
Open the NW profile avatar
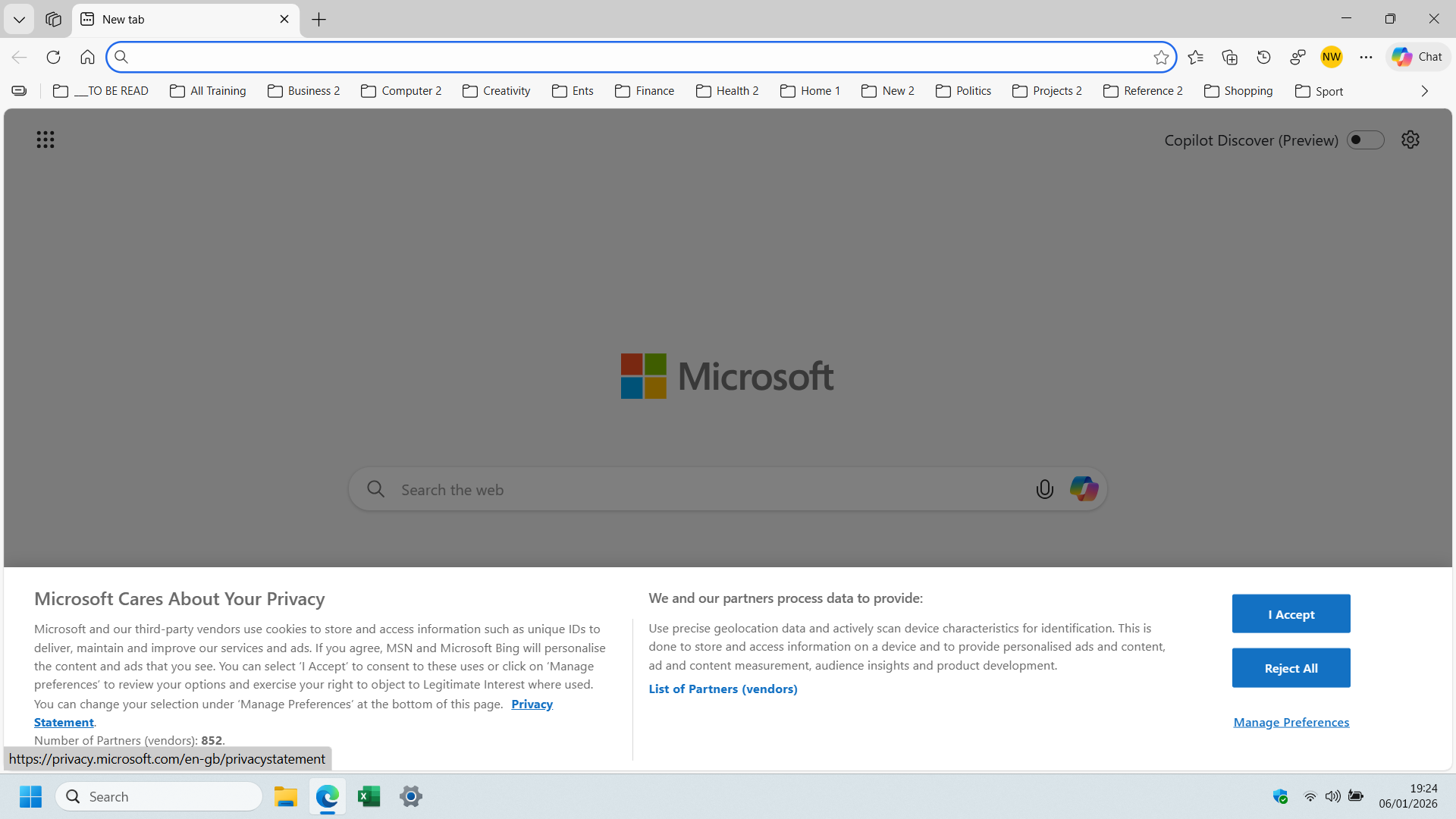(x=1332, y=57)
